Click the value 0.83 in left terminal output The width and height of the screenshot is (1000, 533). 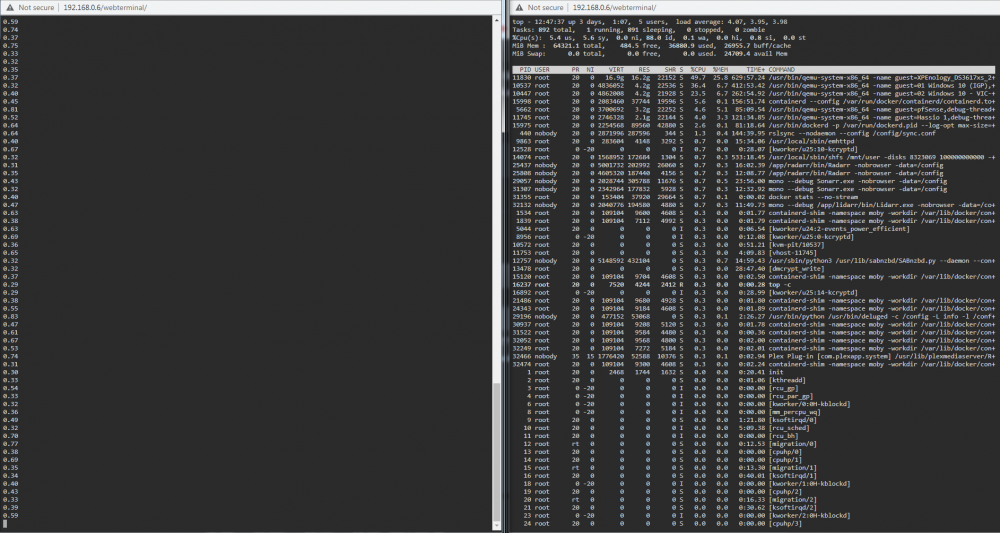(x=10, y=316)
